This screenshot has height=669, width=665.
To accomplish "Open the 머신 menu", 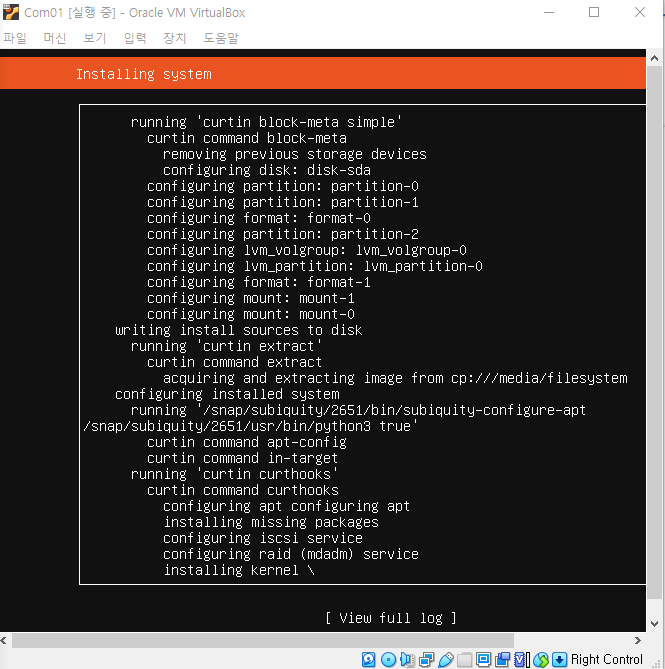I will 55,38.
